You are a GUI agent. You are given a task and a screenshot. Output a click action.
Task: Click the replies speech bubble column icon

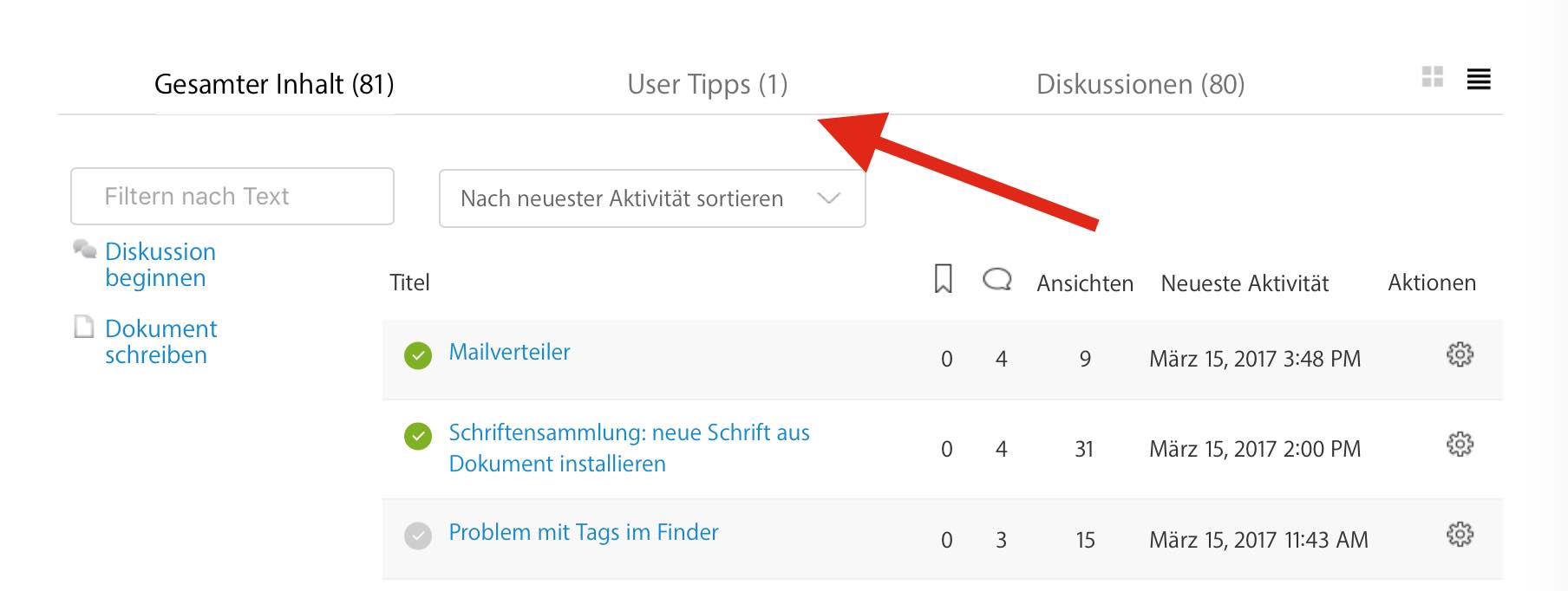coord(997,279)
